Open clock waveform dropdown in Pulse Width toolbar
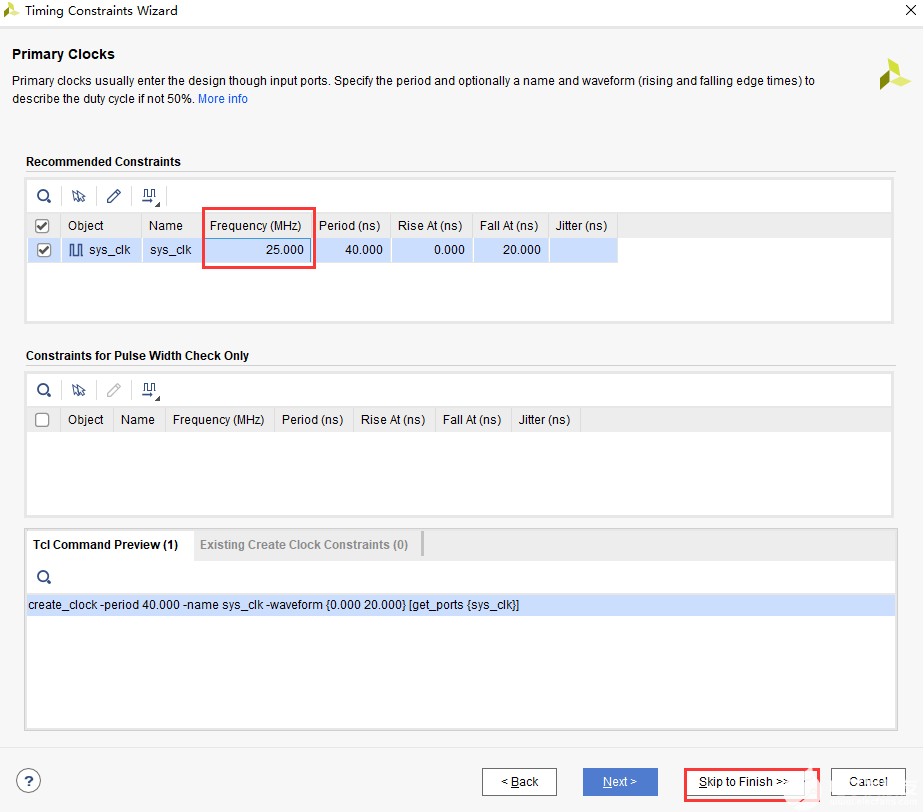 pyautogui.click(x=151, y=390)
